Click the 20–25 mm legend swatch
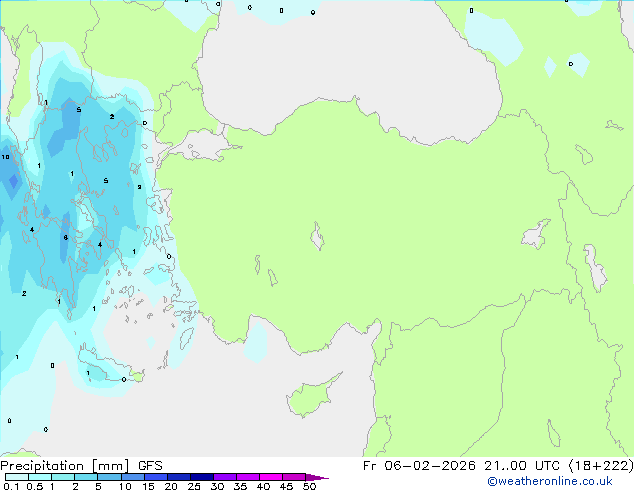This screenshot has height=490, width=634. [x=178, y=477]
